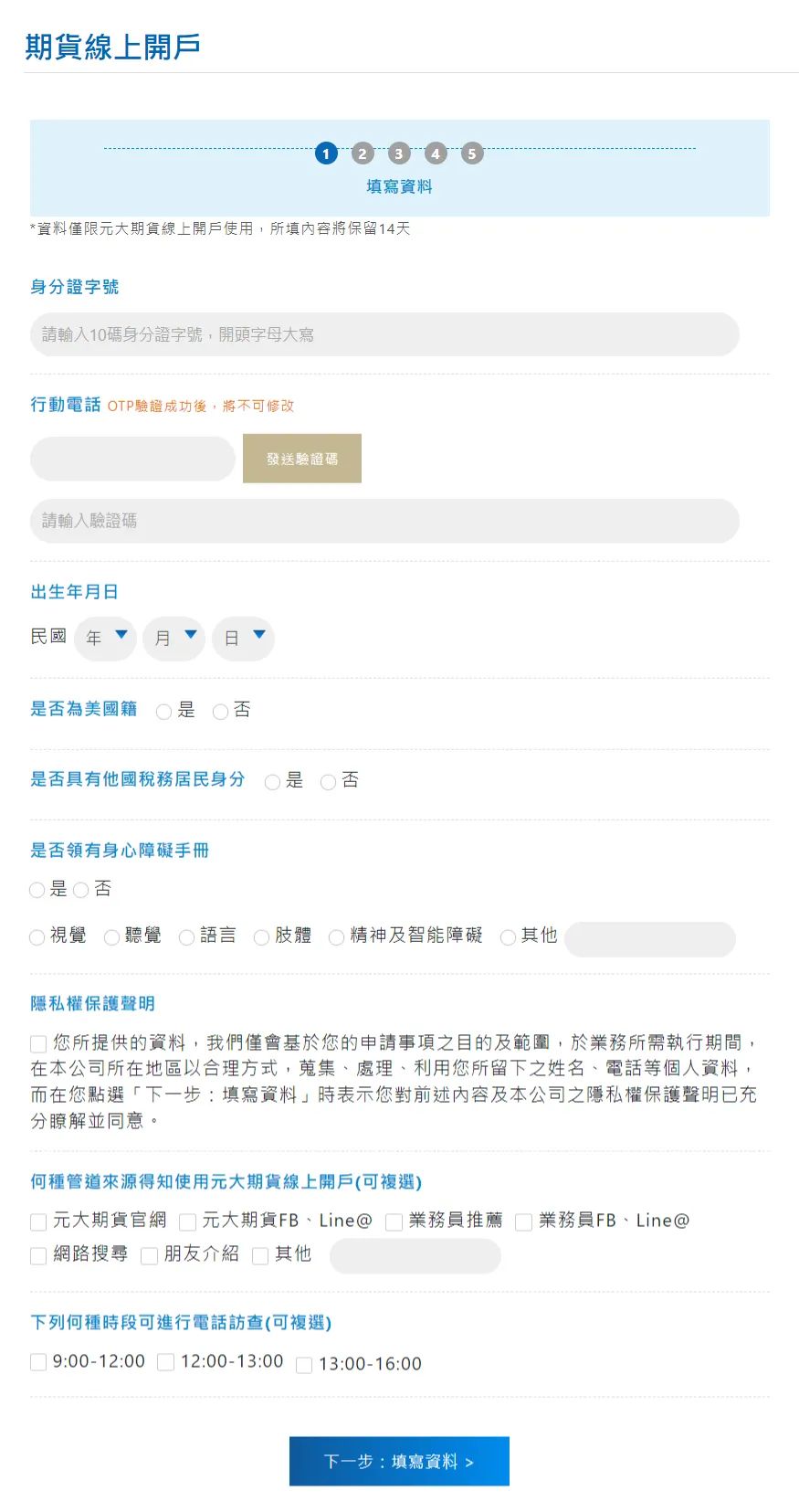Select 否 for 是否為美國籍
The width and height of the screenshot is (799, 1512).
[x=220, y=712]
